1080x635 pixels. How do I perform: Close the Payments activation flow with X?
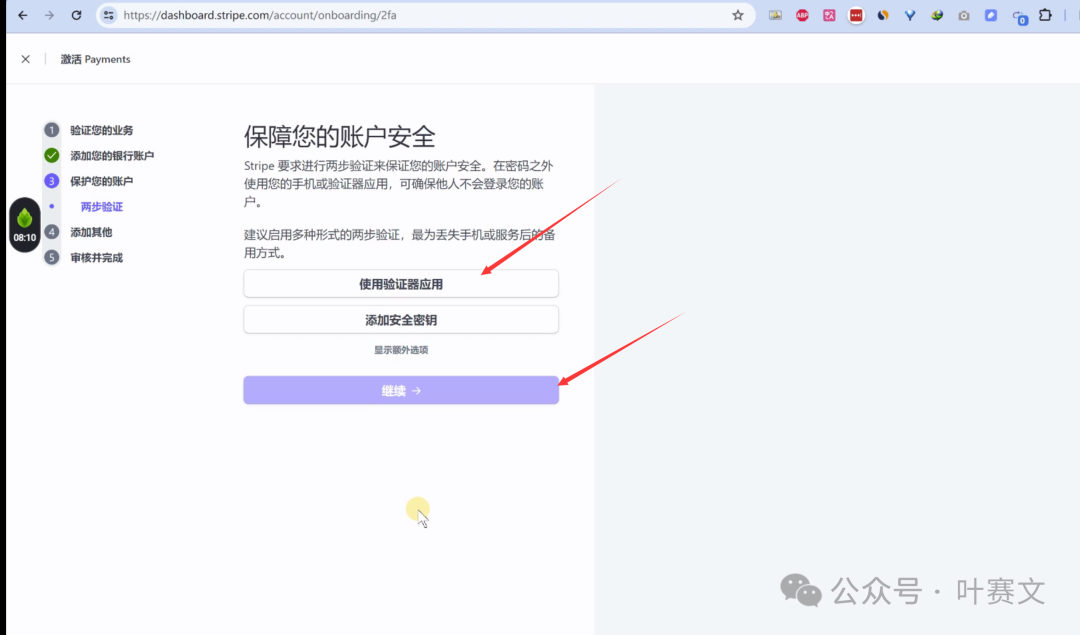coord(26,59)
